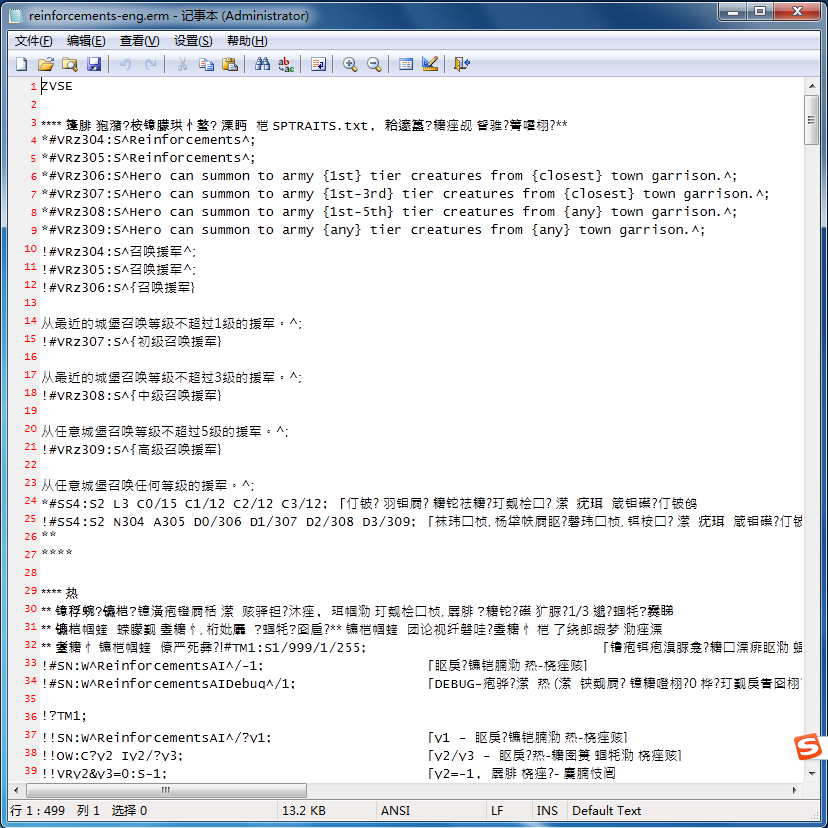Click the Zoom out magnifier icon
828x828 pixels.
(x=374, y=64)
